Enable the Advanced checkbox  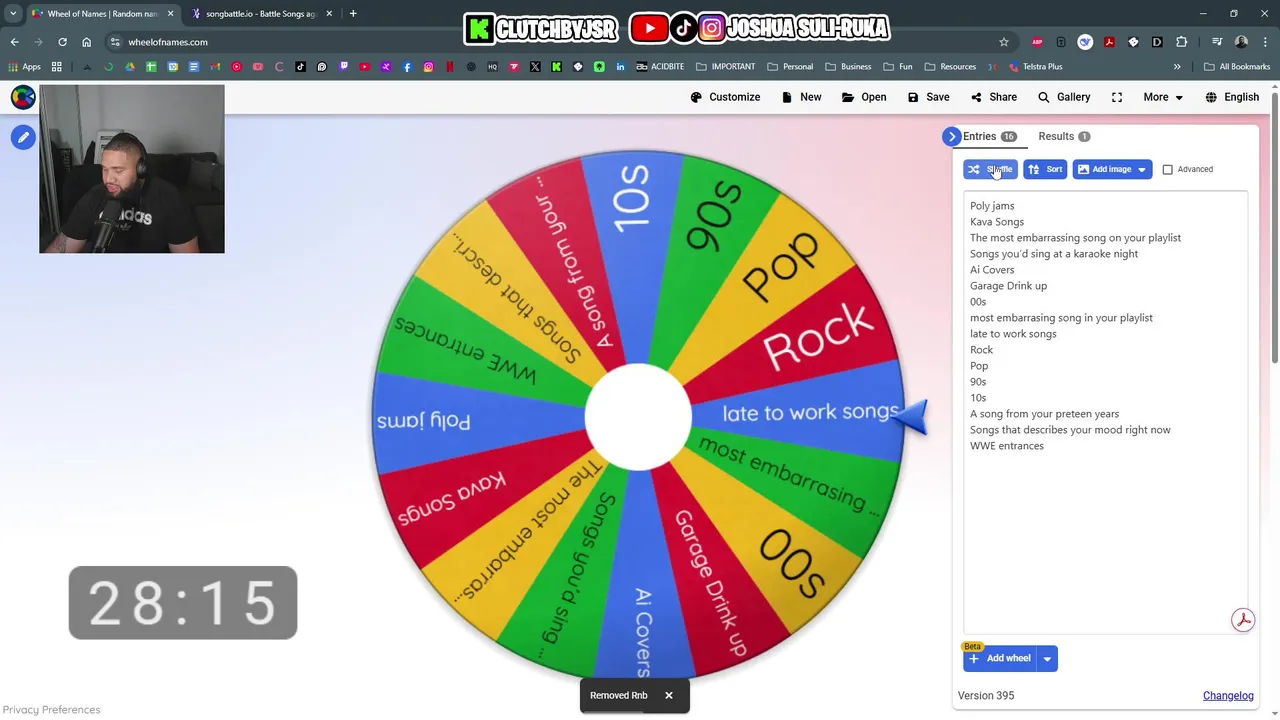1167,169
